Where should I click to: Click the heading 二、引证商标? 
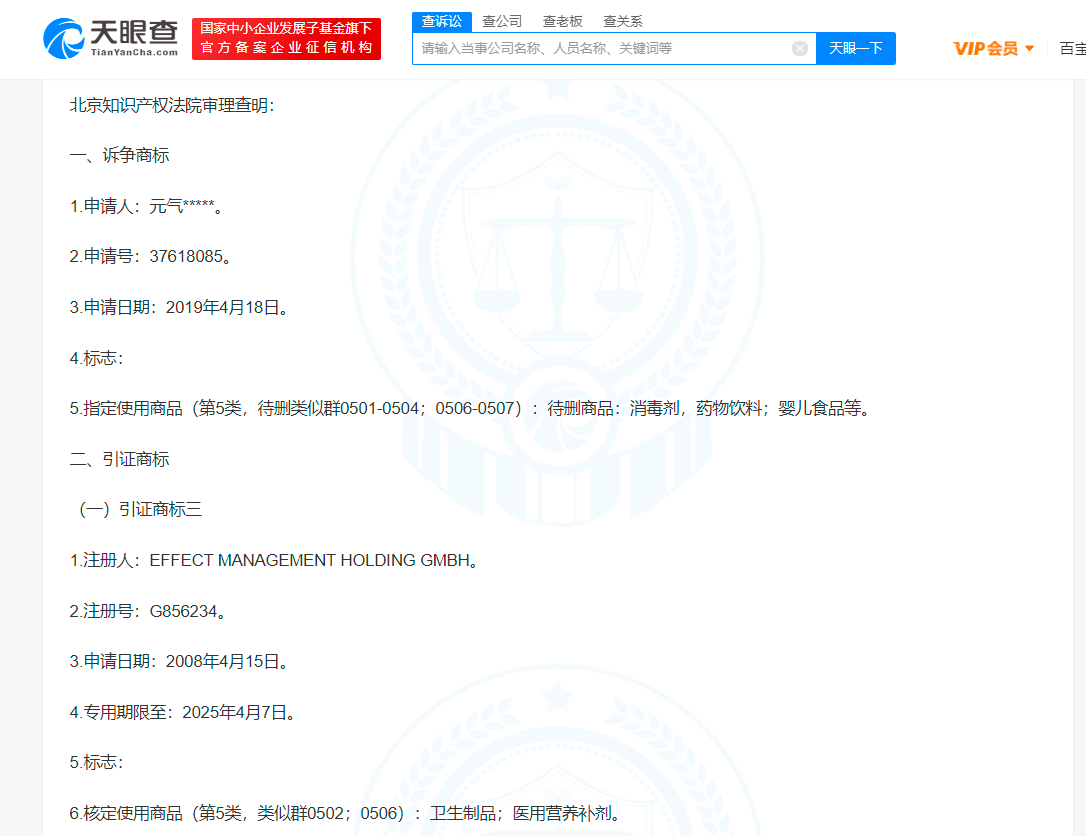pos(119,459)
